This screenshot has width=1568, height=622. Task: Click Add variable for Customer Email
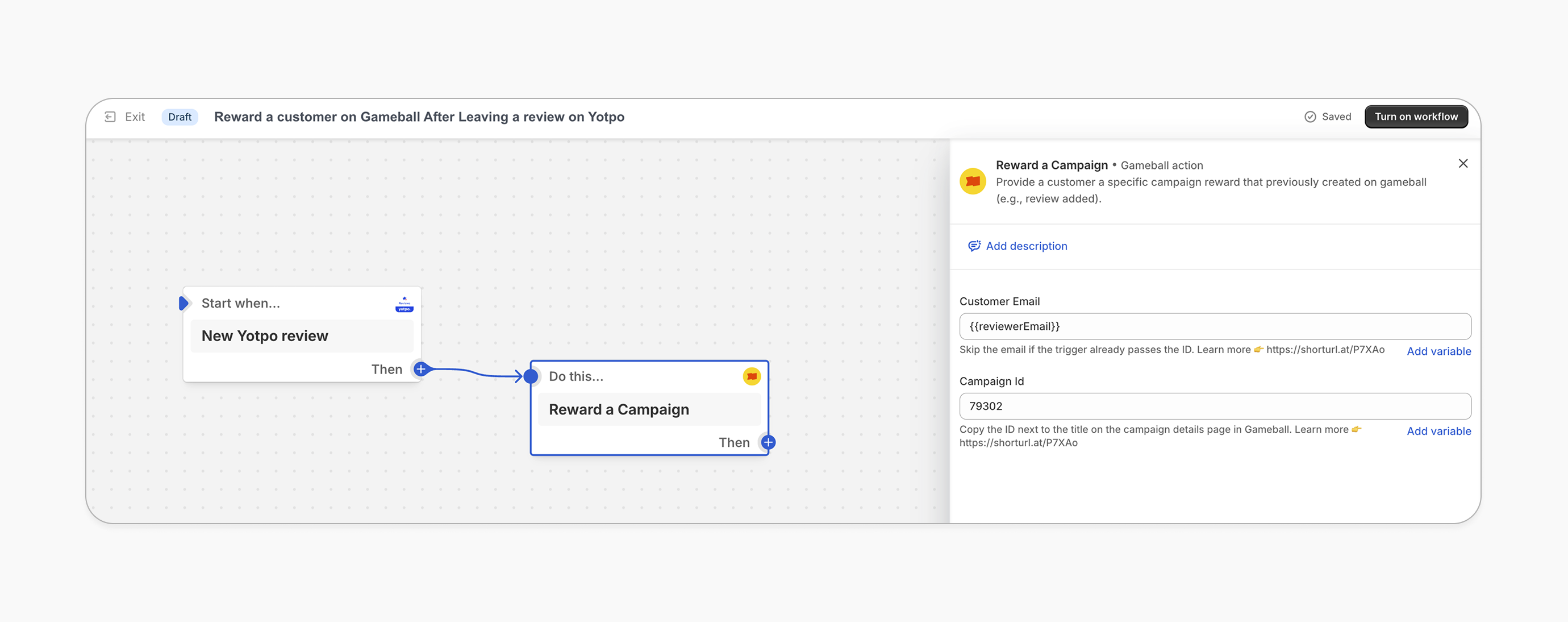click(1438, 351)
